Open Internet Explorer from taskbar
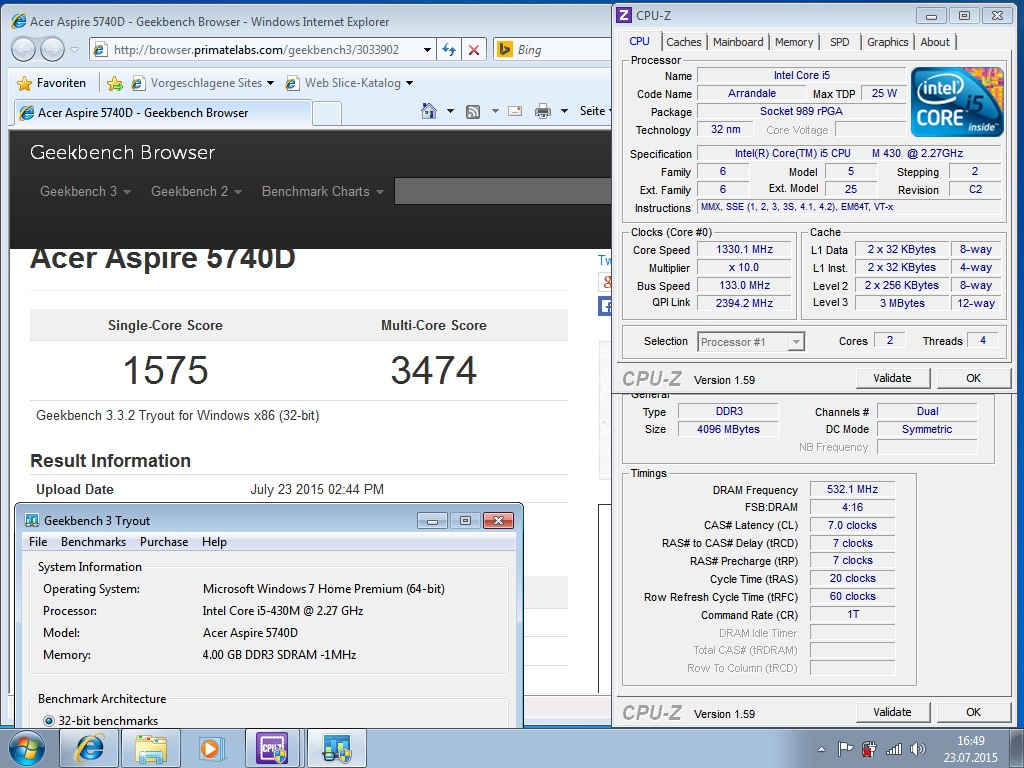 click(x=89, y=748)
